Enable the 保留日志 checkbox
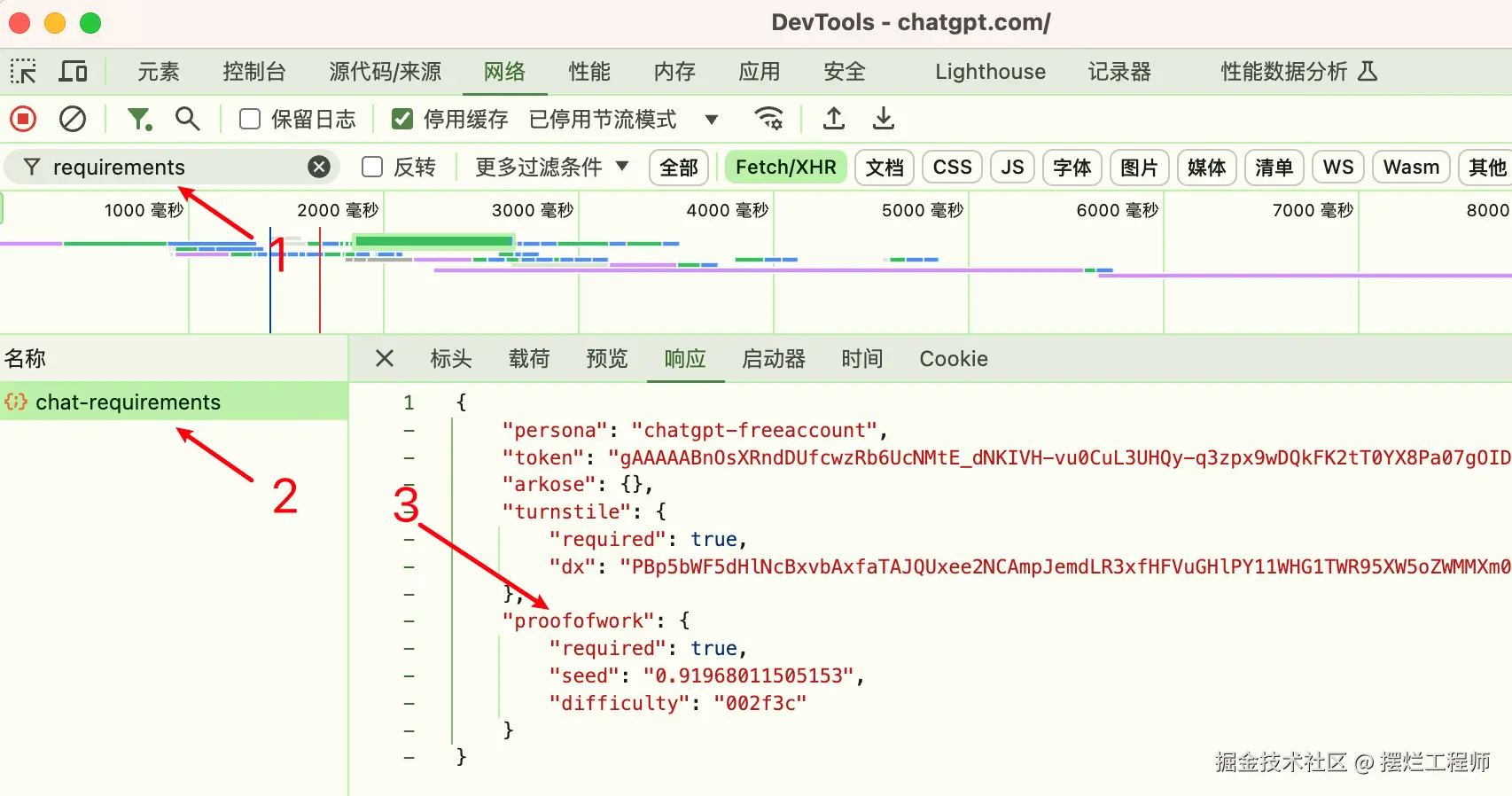Image resolution: width=1512 pixels, height=796 pixels. pos(250,119)
